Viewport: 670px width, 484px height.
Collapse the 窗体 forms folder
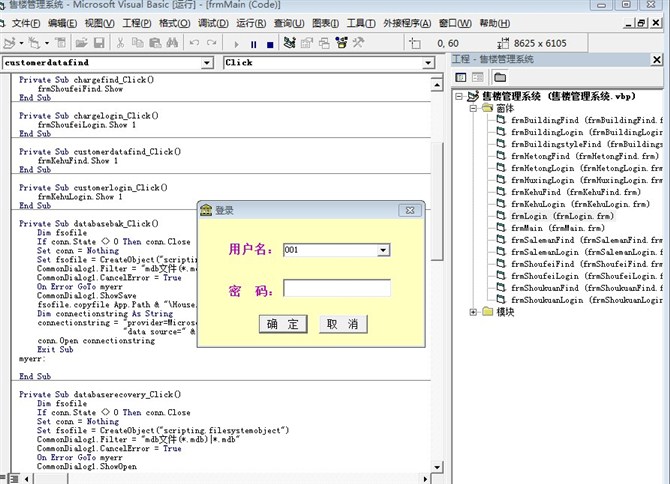coord(473,108)
